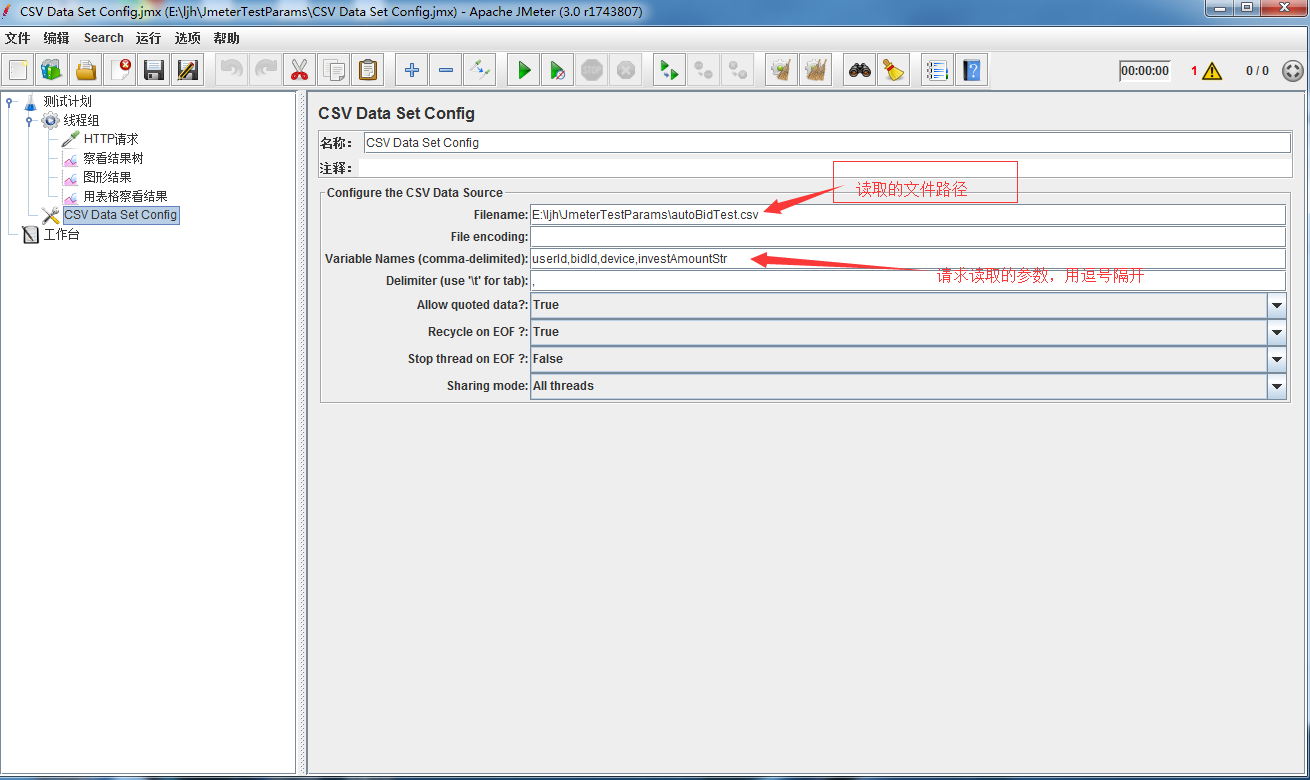
Task: Select 线程组 in the tree
Action: coord(81,120)
